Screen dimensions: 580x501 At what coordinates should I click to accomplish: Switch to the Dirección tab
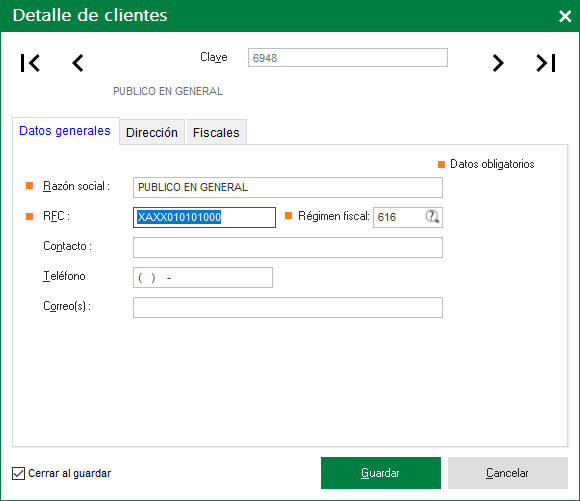tap(152, 132)
